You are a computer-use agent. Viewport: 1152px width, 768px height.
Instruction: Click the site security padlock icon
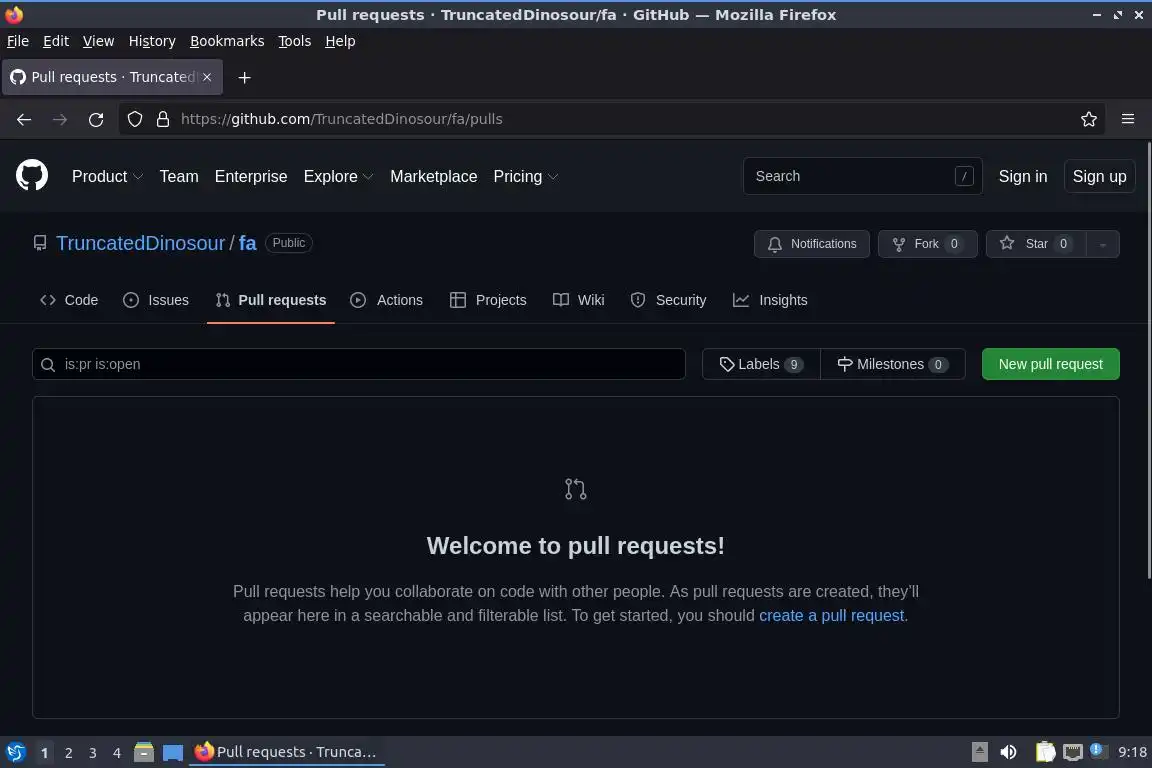[x=163, y=119]
